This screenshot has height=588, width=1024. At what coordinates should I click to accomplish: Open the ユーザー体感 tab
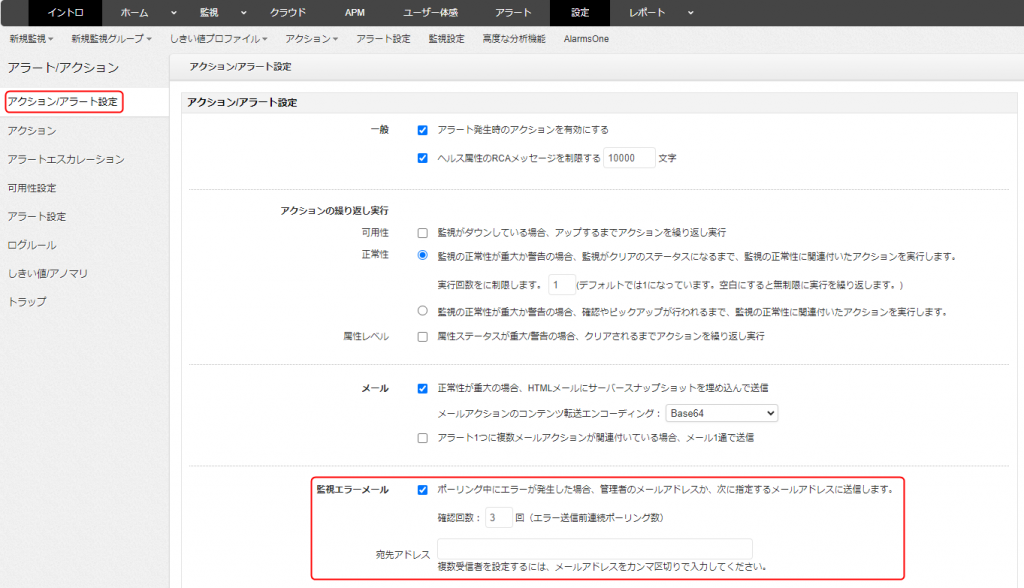430,12
